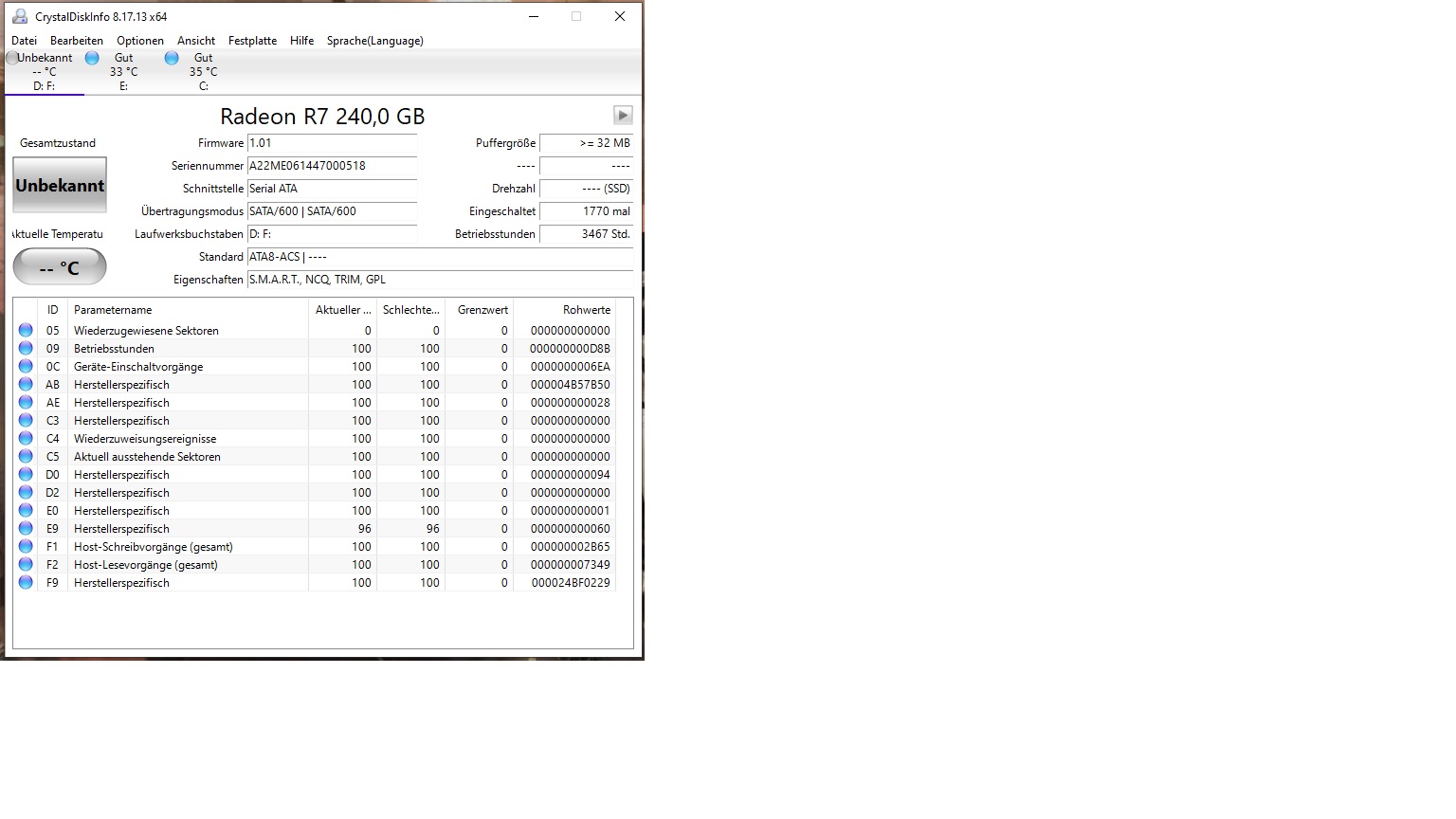Select Host-Schreibvorgänge (gesamt) row text

[154, 547]
